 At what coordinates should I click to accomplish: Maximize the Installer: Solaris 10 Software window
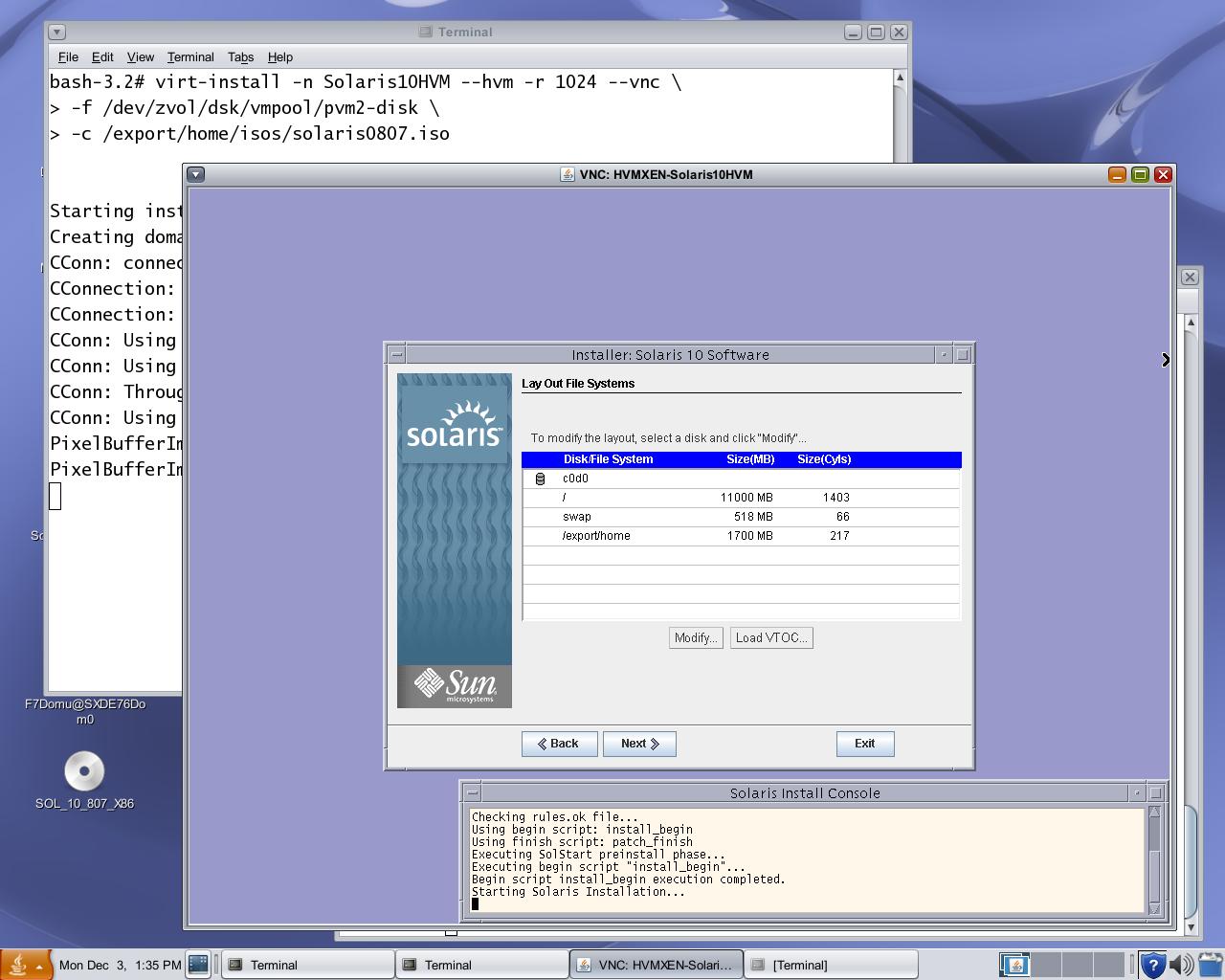click(963, 354)
